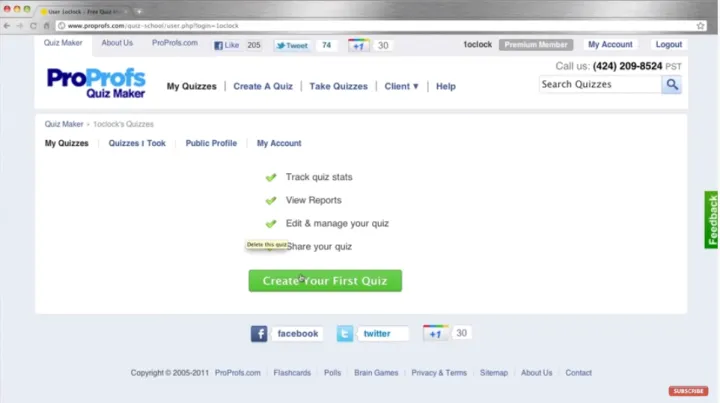This screenshot has width=720, height=403.
Task: Click Create Your First Quiz button
Action: click(x=325, y=280)
